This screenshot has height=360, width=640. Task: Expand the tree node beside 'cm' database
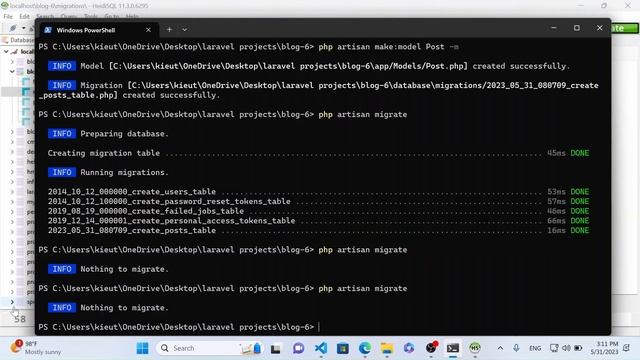tap(12, 142)
